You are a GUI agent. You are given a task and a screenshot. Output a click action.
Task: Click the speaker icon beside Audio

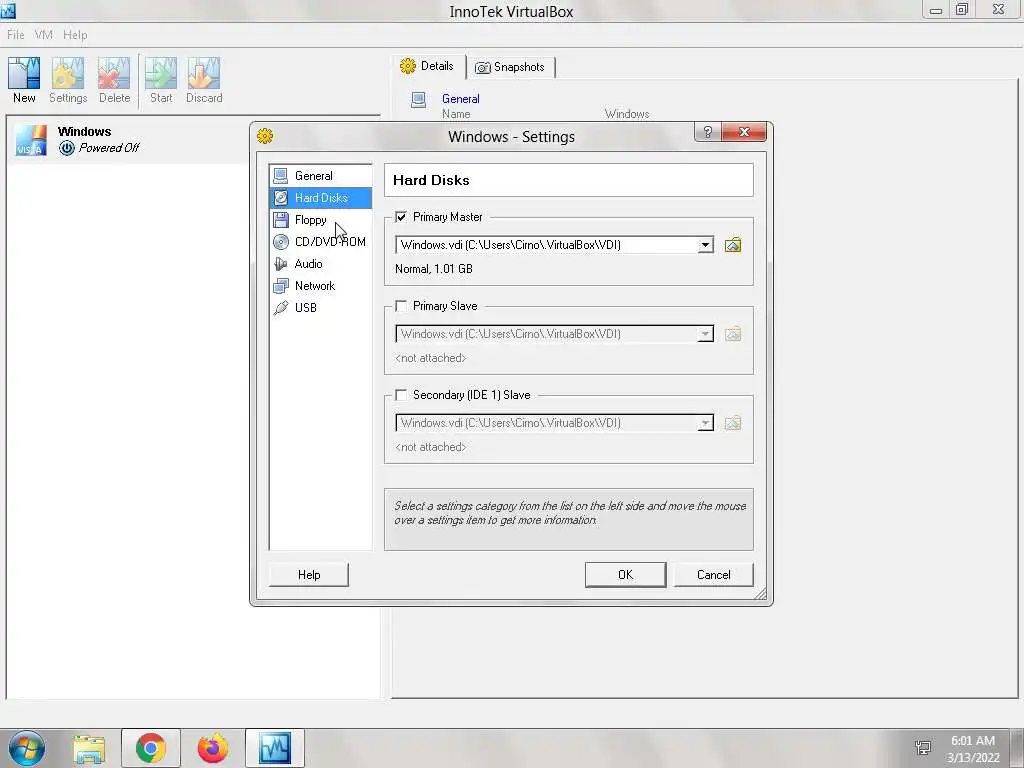pos(281,264)
